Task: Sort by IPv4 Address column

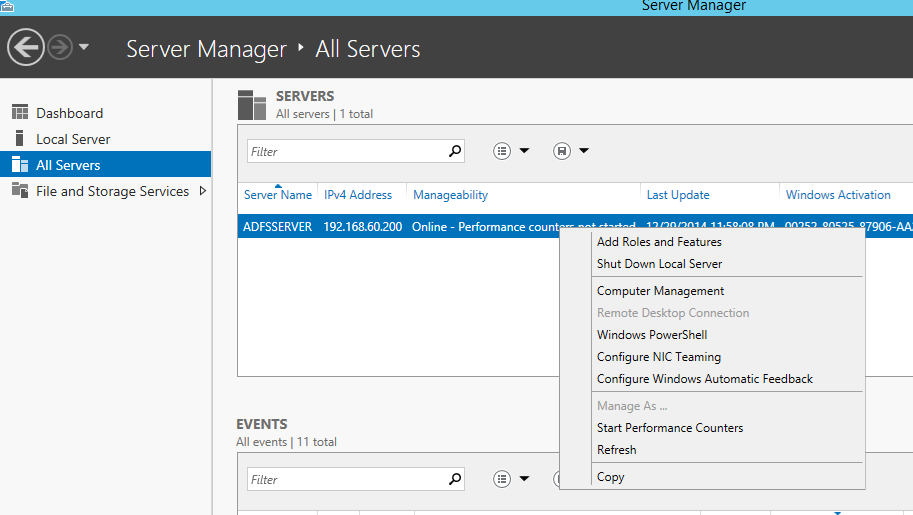Action: click(x=358, y=195)
